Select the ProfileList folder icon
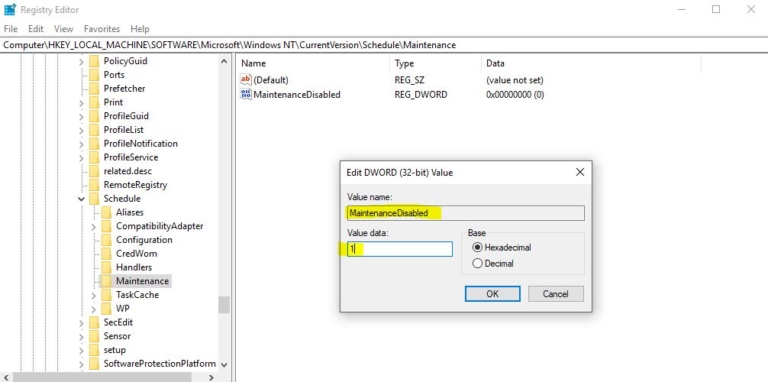768x382 pixels. 94,130
